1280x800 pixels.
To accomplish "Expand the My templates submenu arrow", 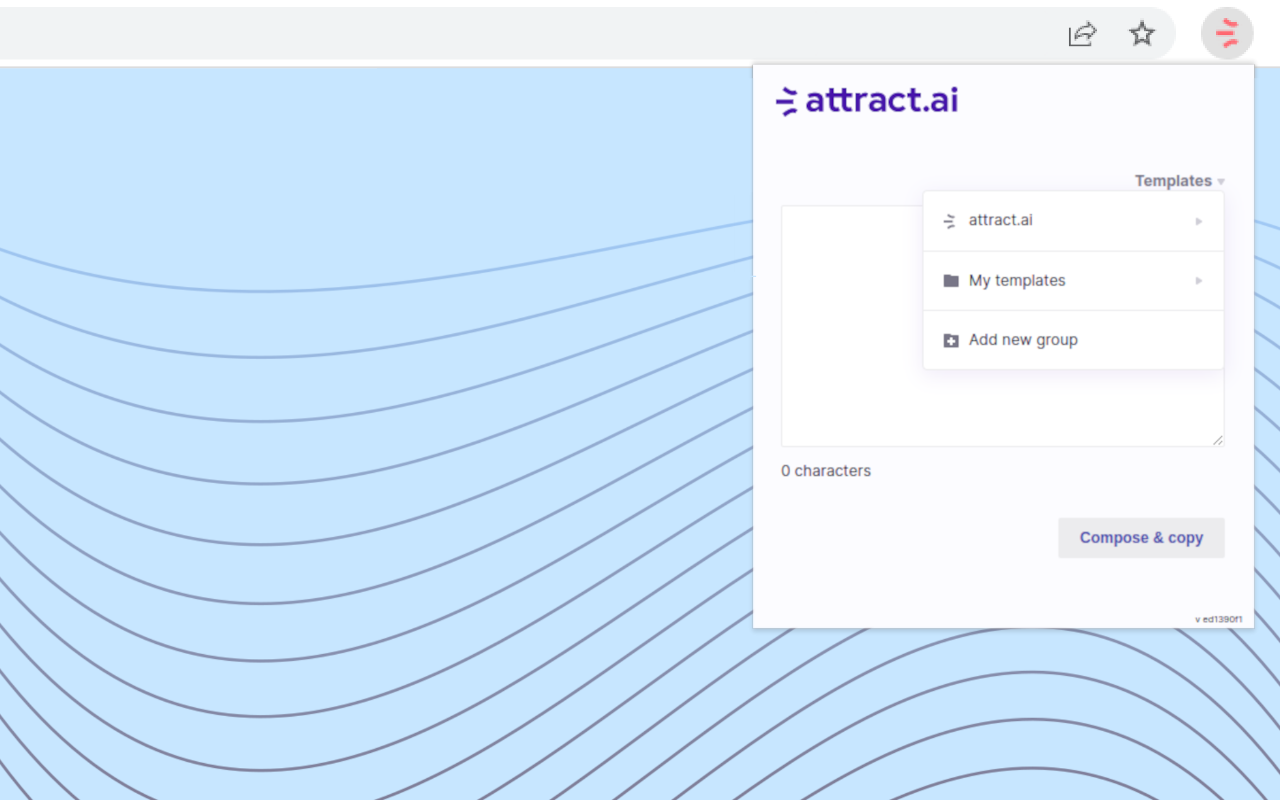I will pyautogui.click(x=1199, y=281).
